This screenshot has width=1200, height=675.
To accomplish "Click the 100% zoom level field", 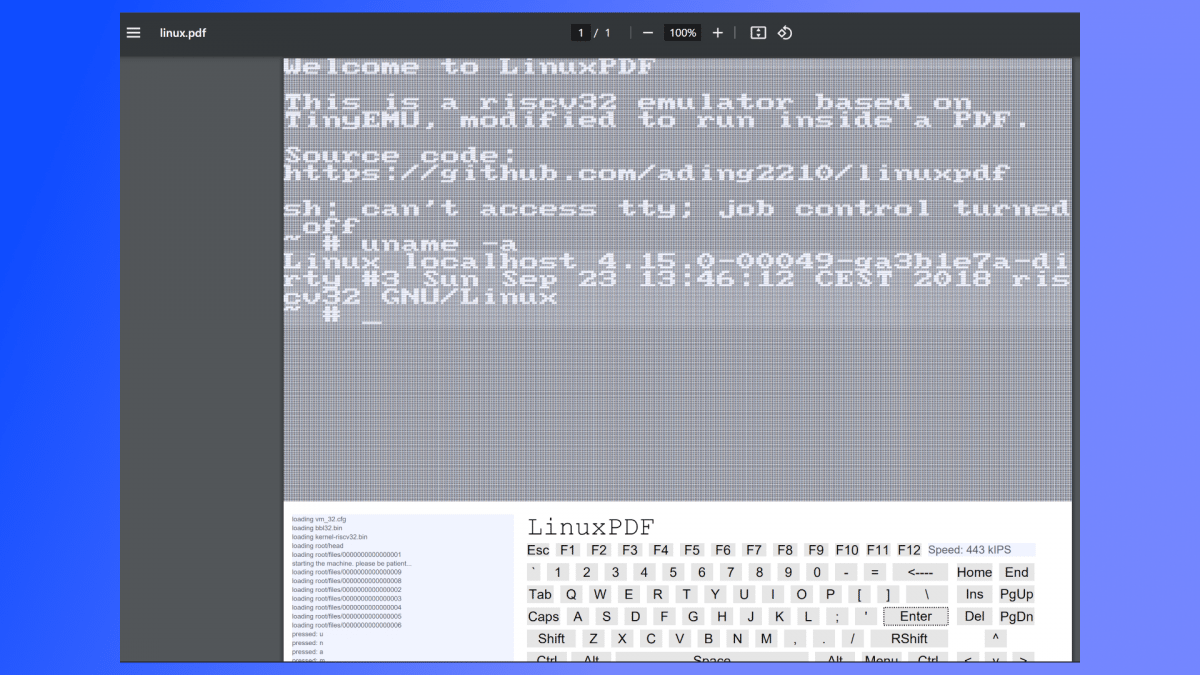I will (683, 33).
